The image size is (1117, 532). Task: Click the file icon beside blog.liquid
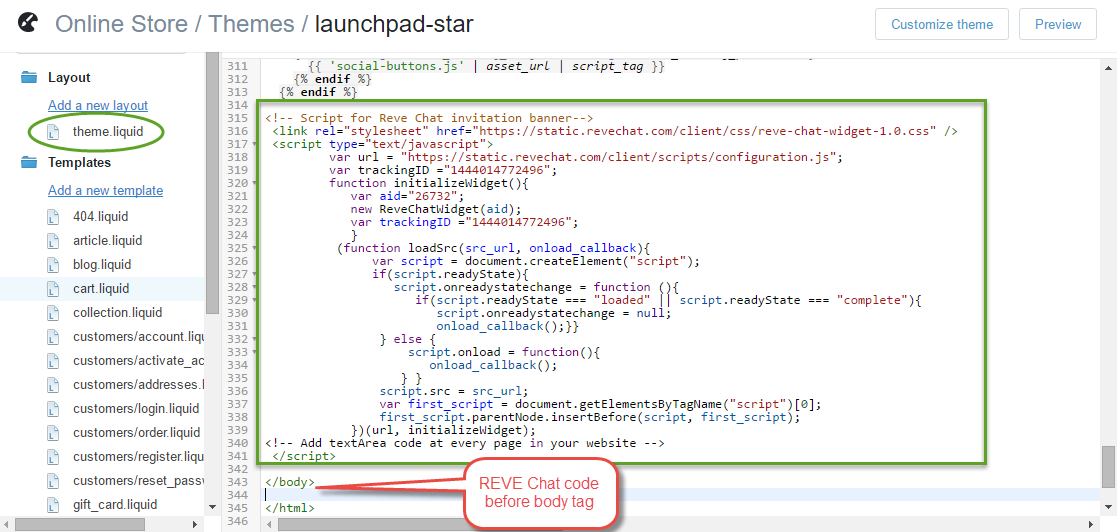point(53,265)
